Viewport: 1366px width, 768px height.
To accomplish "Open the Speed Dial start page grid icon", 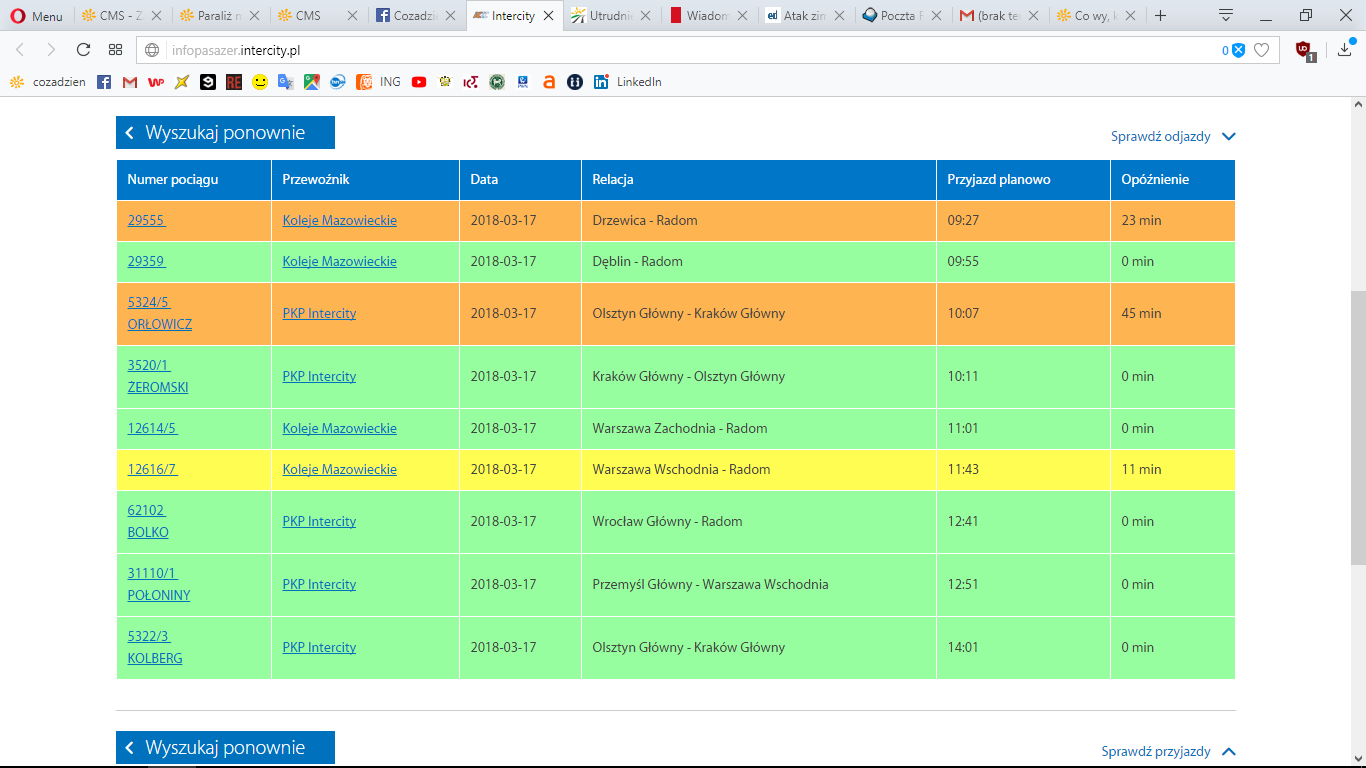I will pyautogui.click(x=115, y=50).
